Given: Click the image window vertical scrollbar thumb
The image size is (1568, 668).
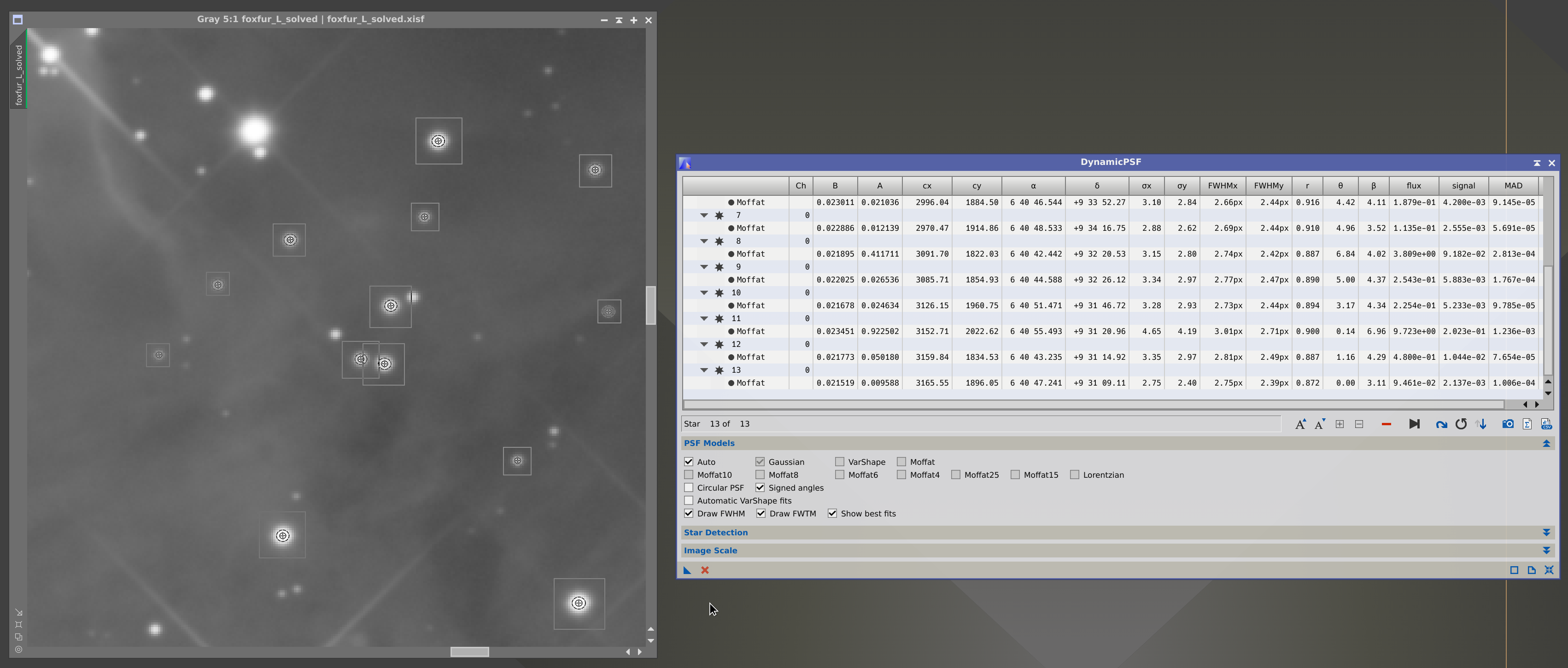Looking at the screenshot, I should pyautogui.click(x=651, y=305).
